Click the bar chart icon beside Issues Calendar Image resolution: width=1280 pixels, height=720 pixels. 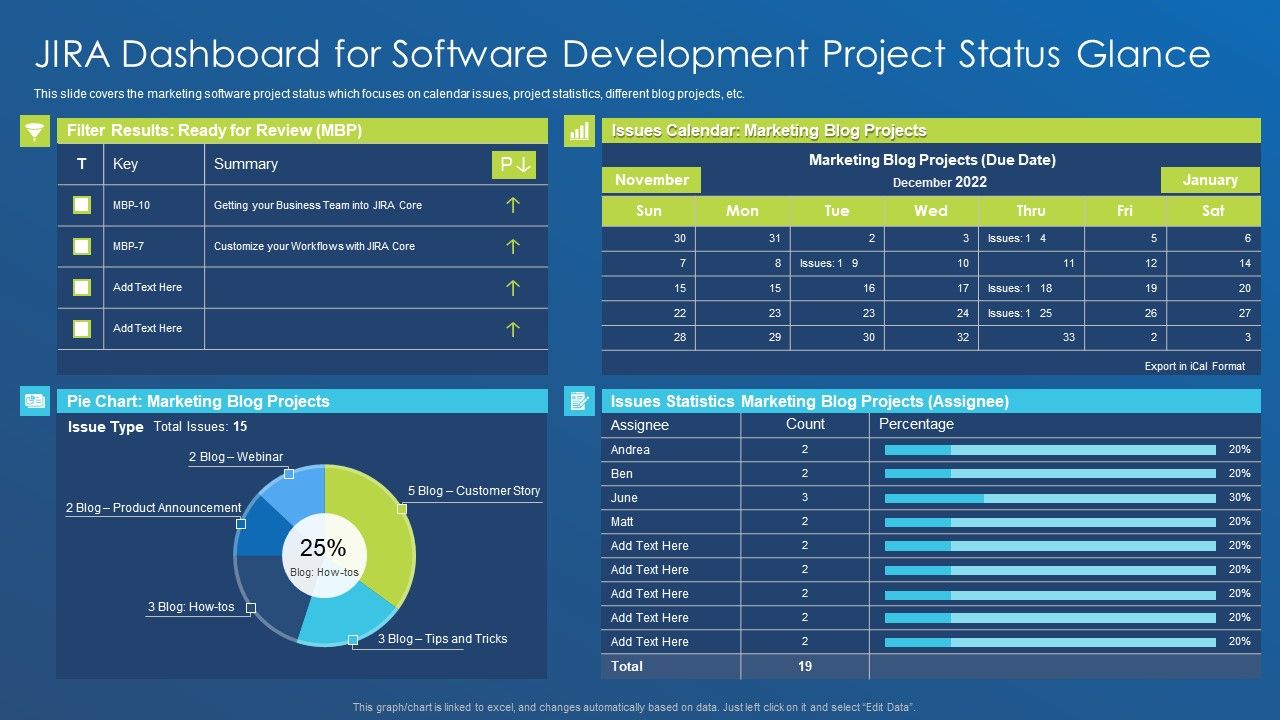[x=578, y=130]
